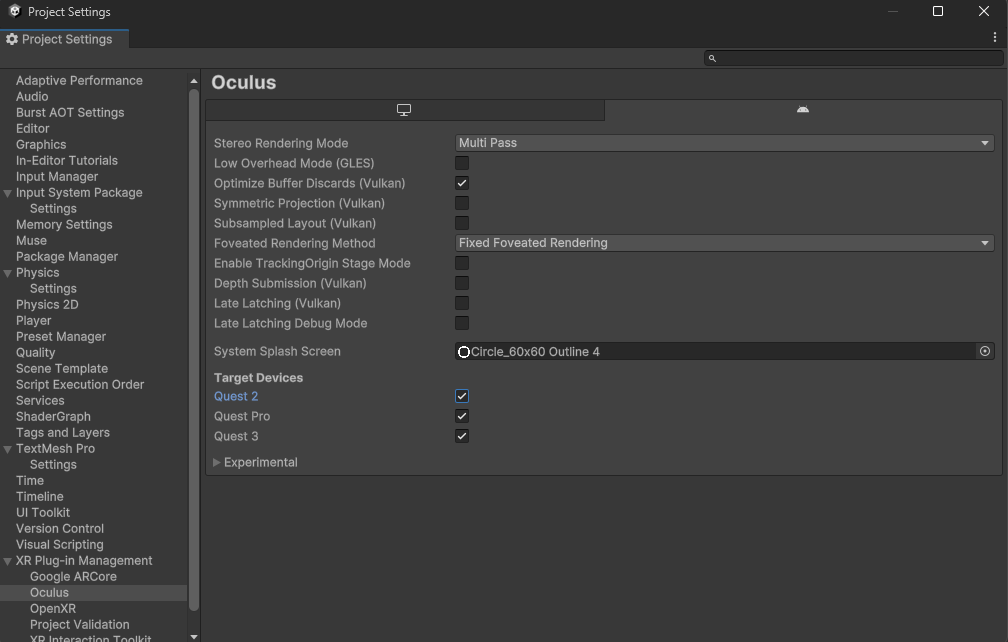Image resolution: width=1008 pixels, height=642 pixels.
Task: Click the magnifier icon in search
Action: pyautogui.click(x=712, y=58)
